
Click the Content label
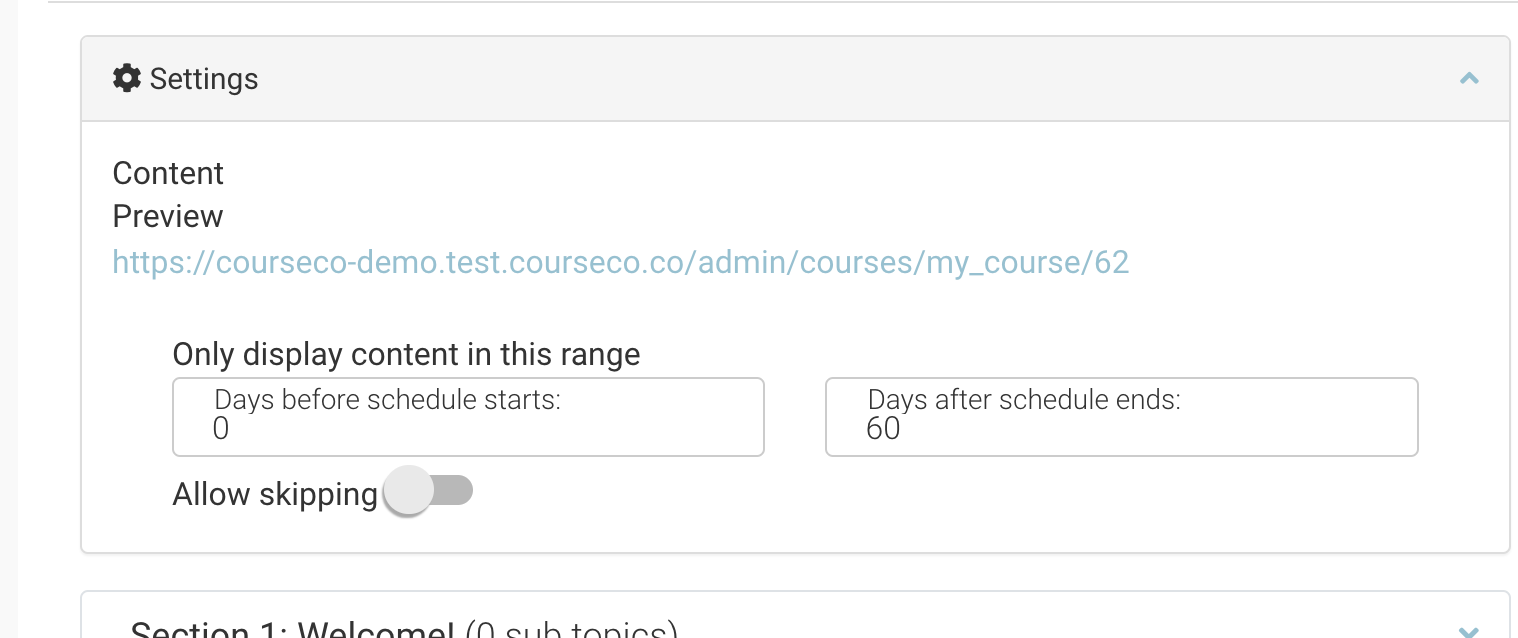pyautogui.click(x=168, y=173)
